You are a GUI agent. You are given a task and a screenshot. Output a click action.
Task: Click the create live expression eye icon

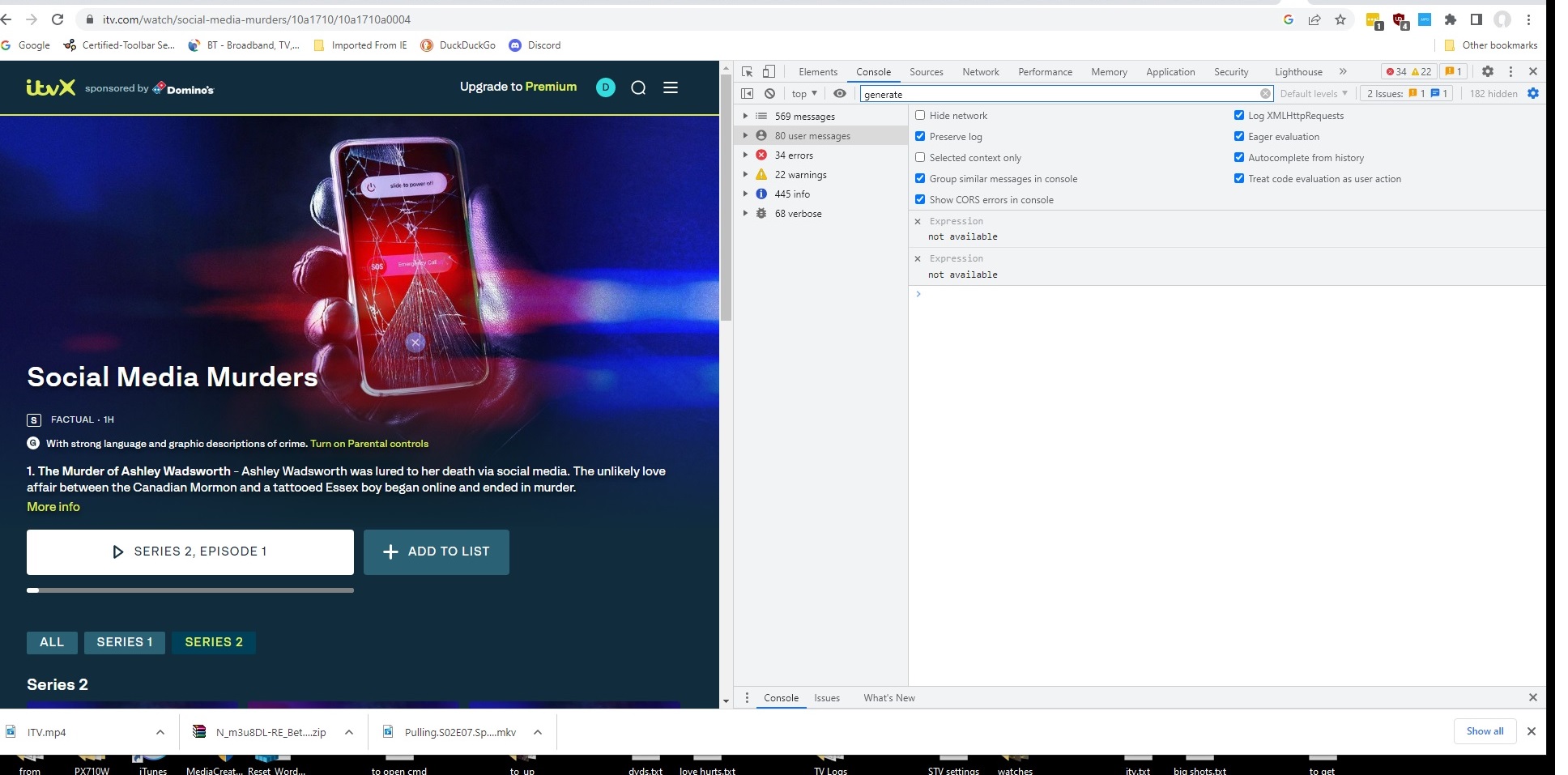click(840, 94)
